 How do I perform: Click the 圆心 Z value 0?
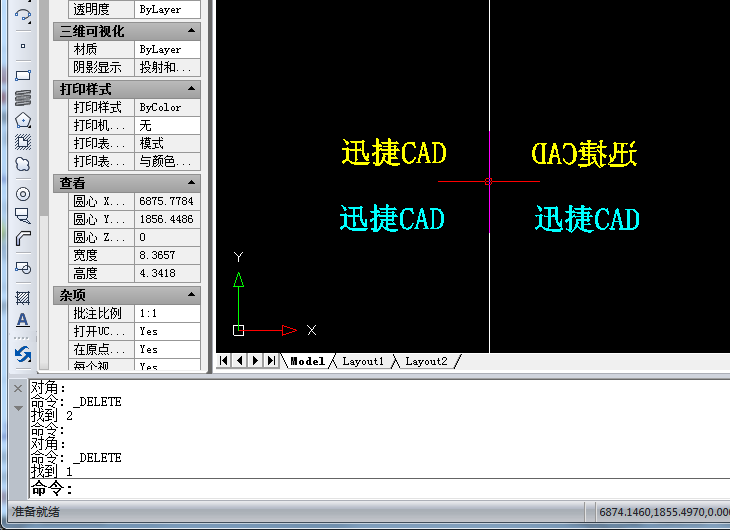[x=167, y=238]
